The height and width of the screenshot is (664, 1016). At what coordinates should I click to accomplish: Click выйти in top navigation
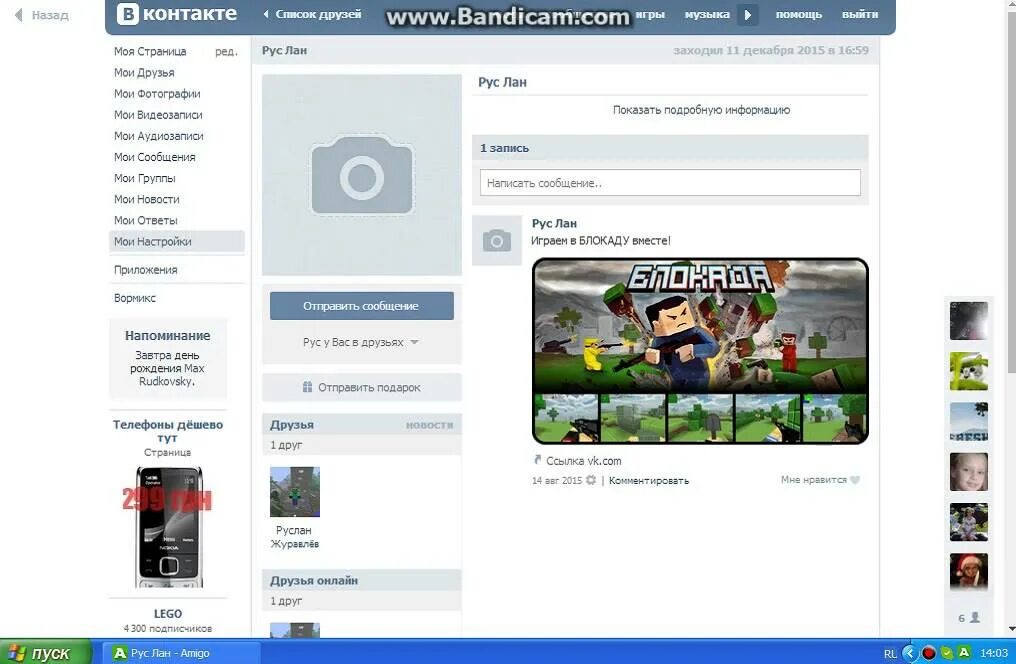(x=860, y=14)
